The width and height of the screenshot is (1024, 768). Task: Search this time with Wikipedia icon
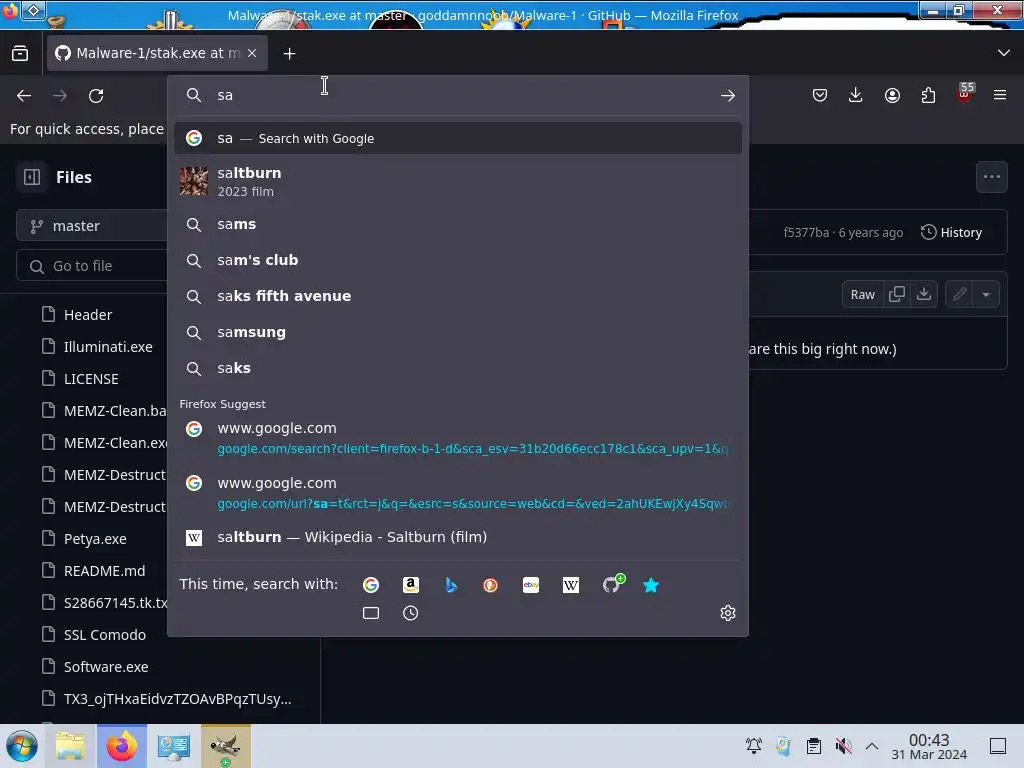[571, 584]
